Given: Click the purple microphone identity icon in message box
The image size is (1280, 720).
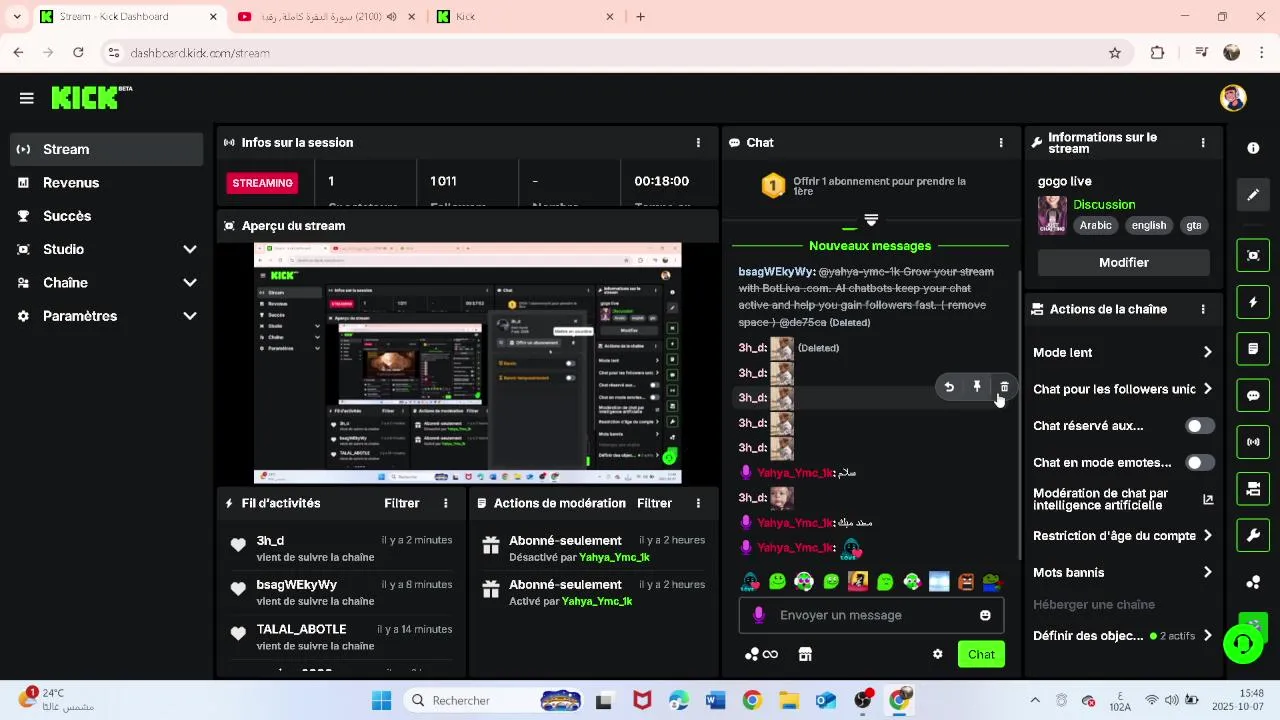Looking at the screenshot, I should pos(759,616).
